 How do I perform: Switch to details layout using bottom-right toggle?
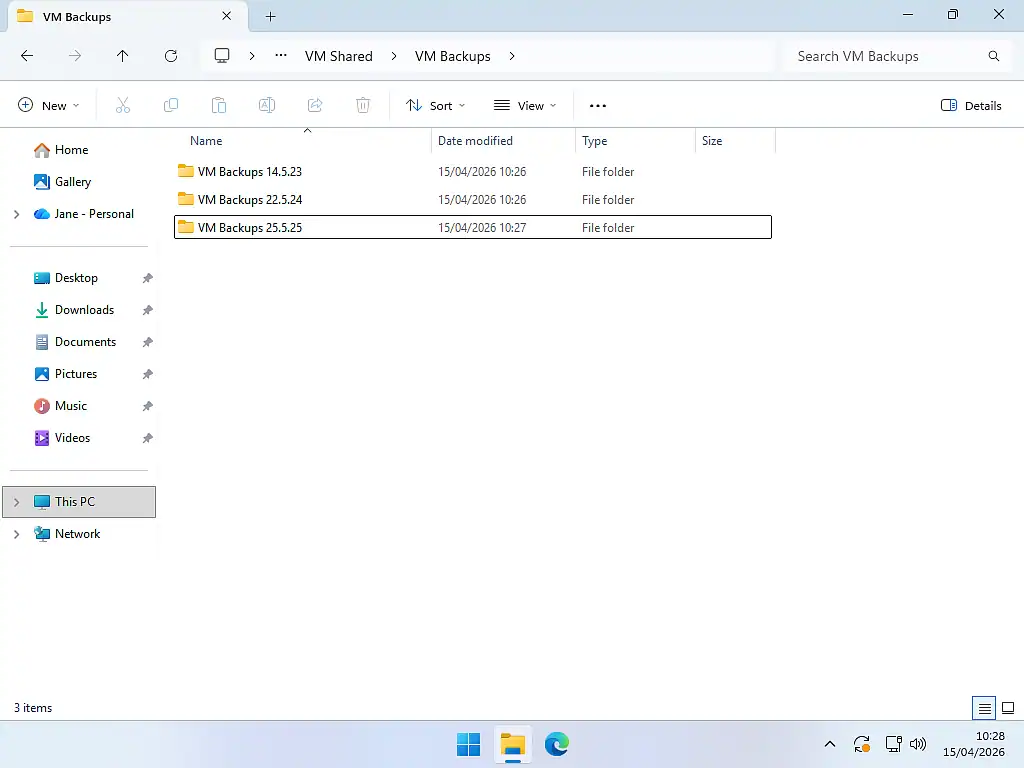pyautogui.click(x=983, y=707)
